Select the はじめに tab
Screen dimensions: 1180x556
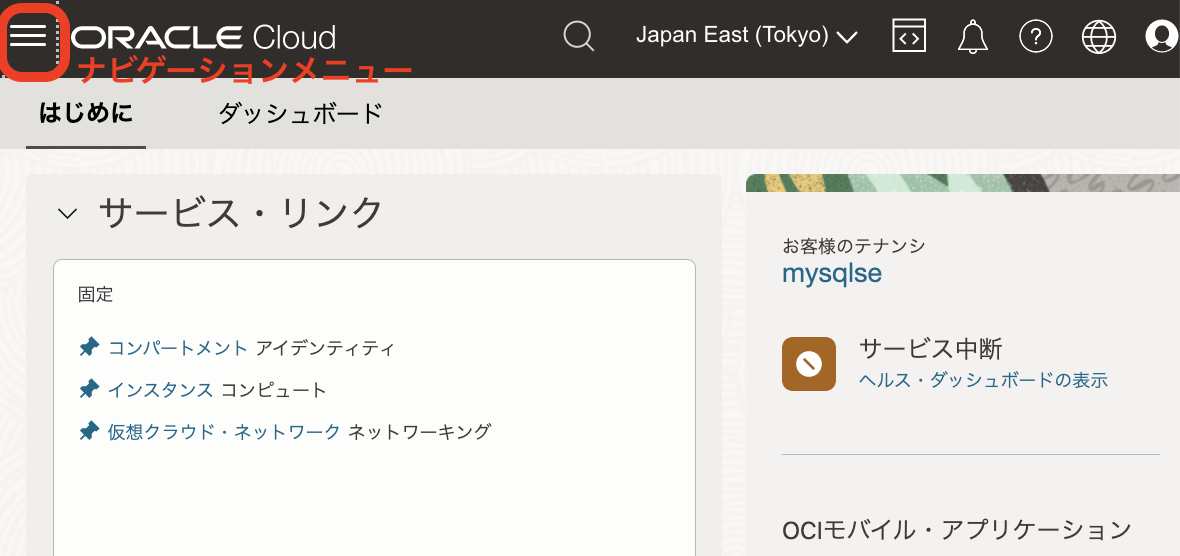pos(86,114)
